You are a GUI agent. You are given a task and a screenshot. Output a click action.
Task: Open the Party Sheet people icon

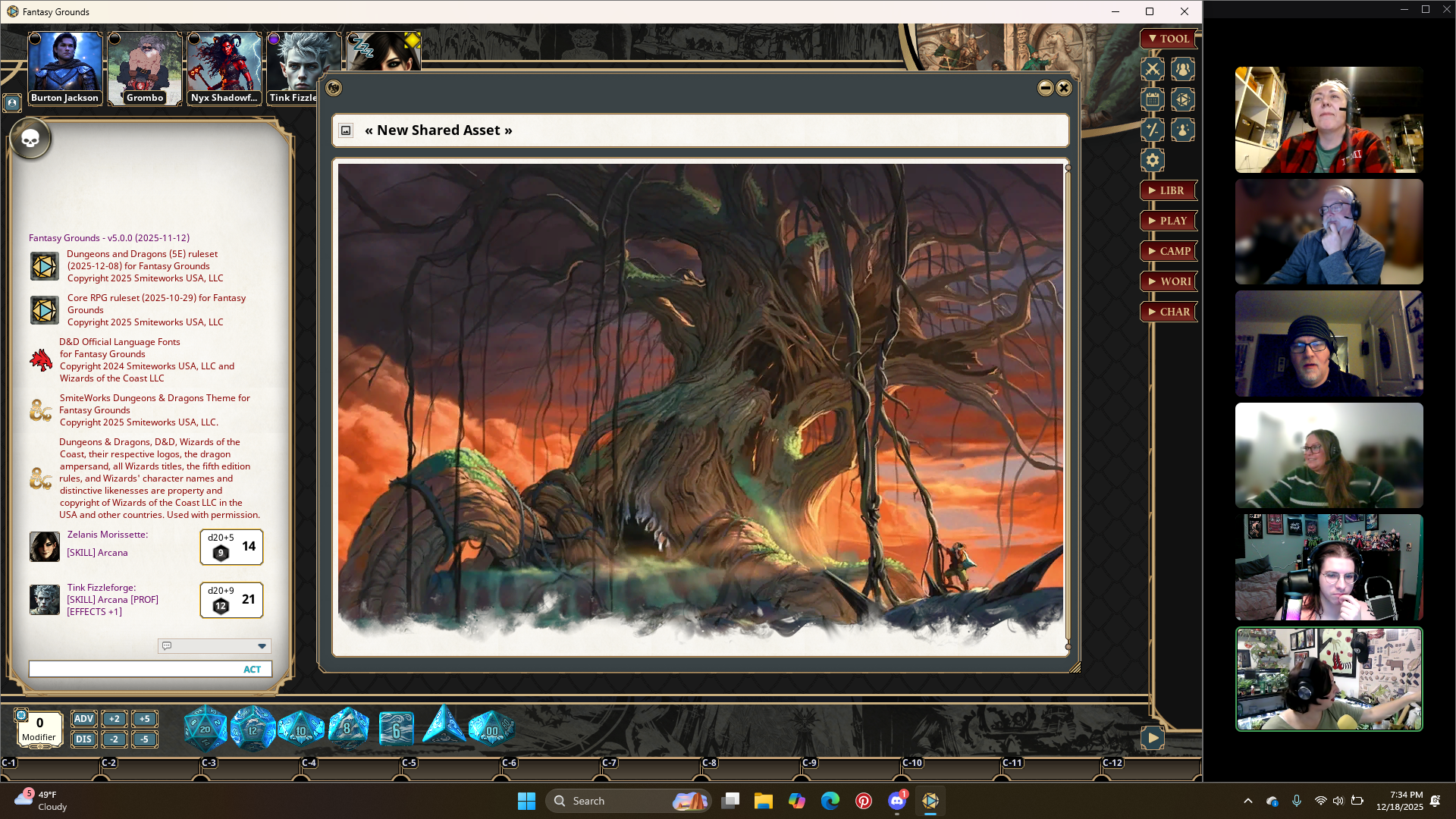1182,69
